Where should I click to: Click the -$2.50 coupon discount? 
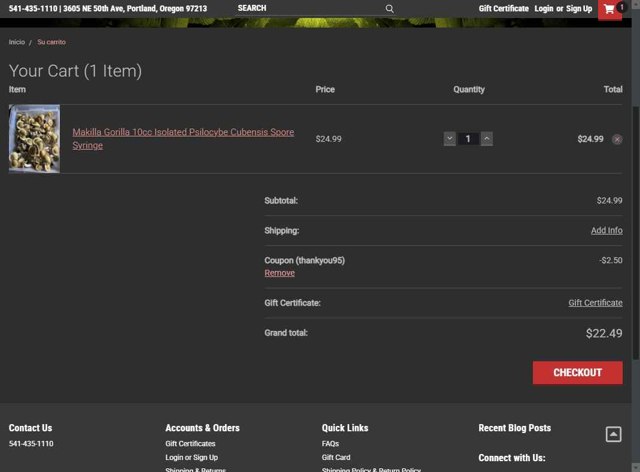pos(611,260)
